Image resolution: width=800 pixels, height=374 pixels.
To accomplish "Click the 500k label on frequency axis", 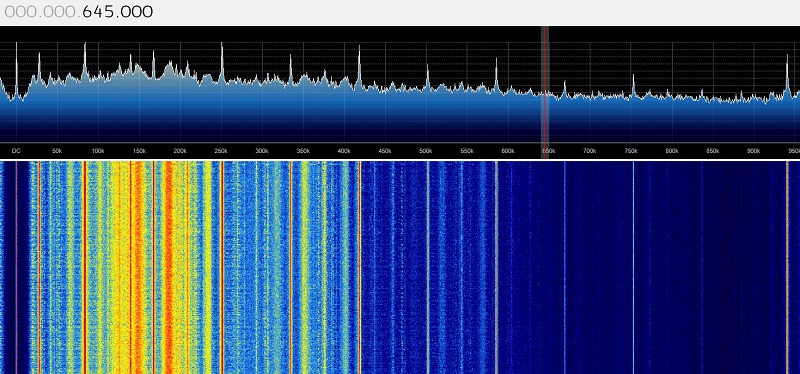I will coord(426,151).
